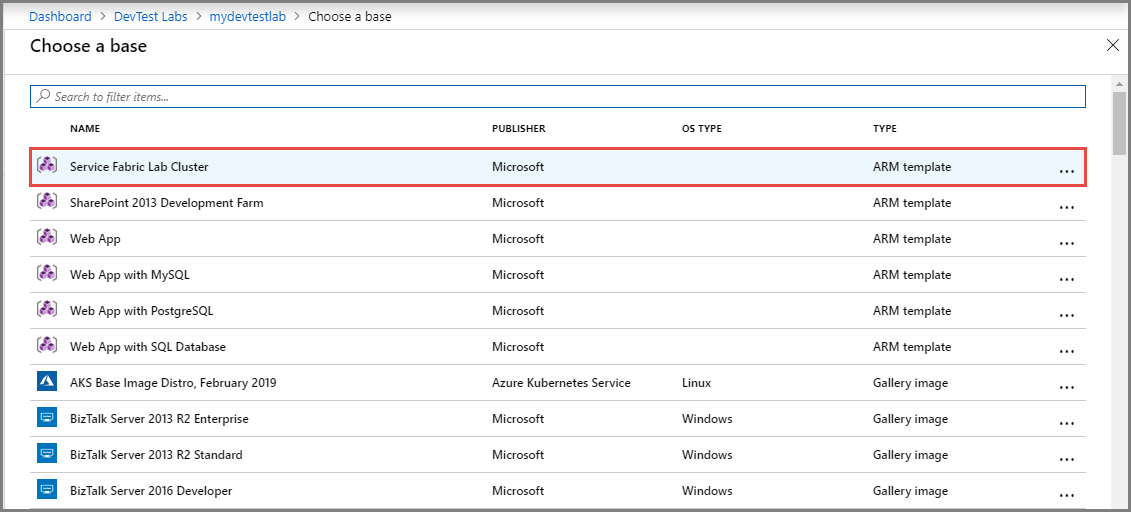Screen dimensions: 1131x512
Task: Click the SharePoint 2013 Development Farm icon
Action: coord(47,202)
